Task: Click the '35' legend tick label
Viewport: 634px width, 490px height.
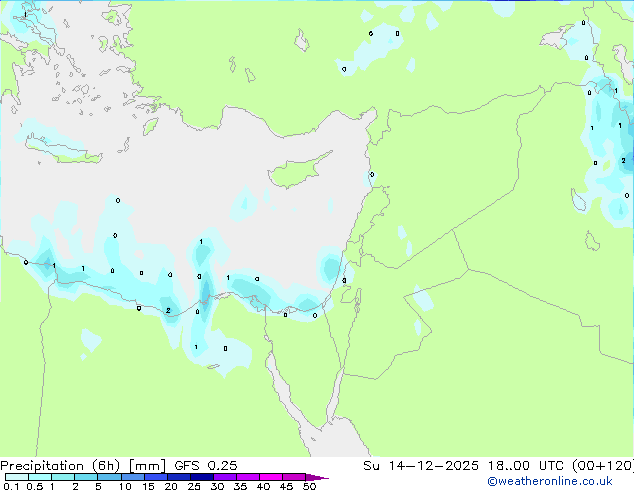Action: [x=240, y=486]
